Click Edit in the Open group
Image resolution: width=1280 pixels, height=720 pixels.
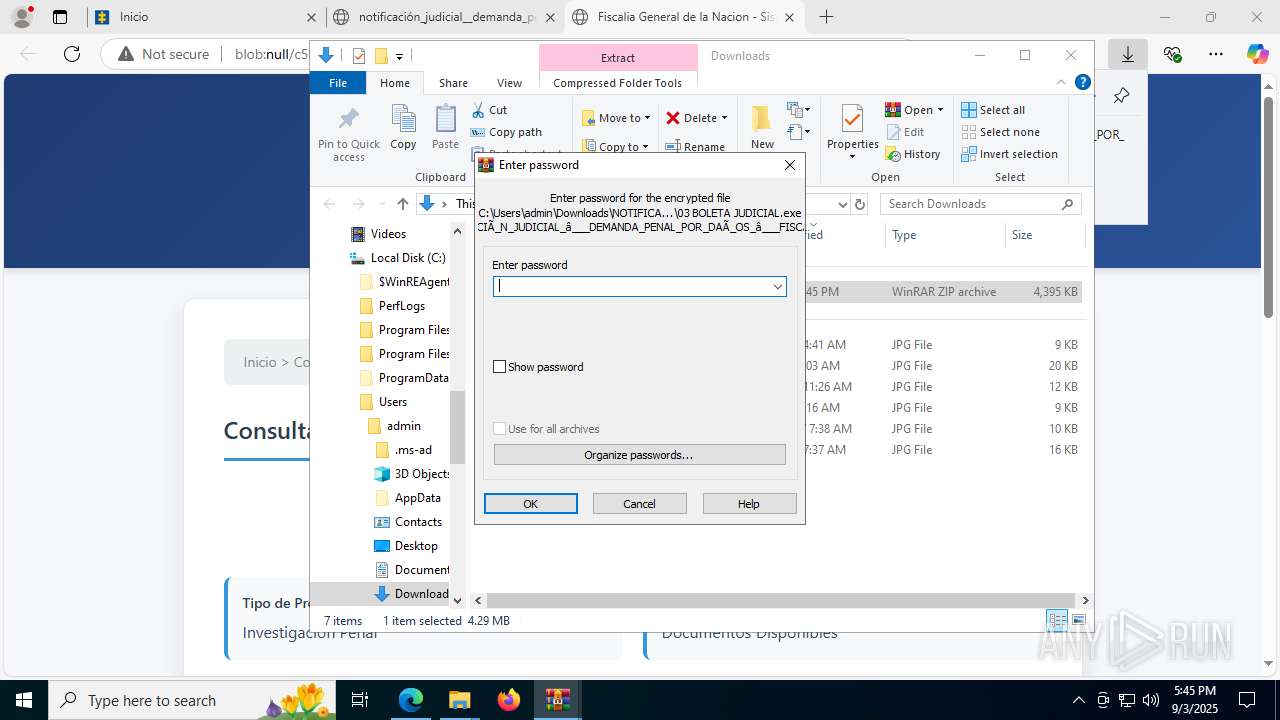905,132
